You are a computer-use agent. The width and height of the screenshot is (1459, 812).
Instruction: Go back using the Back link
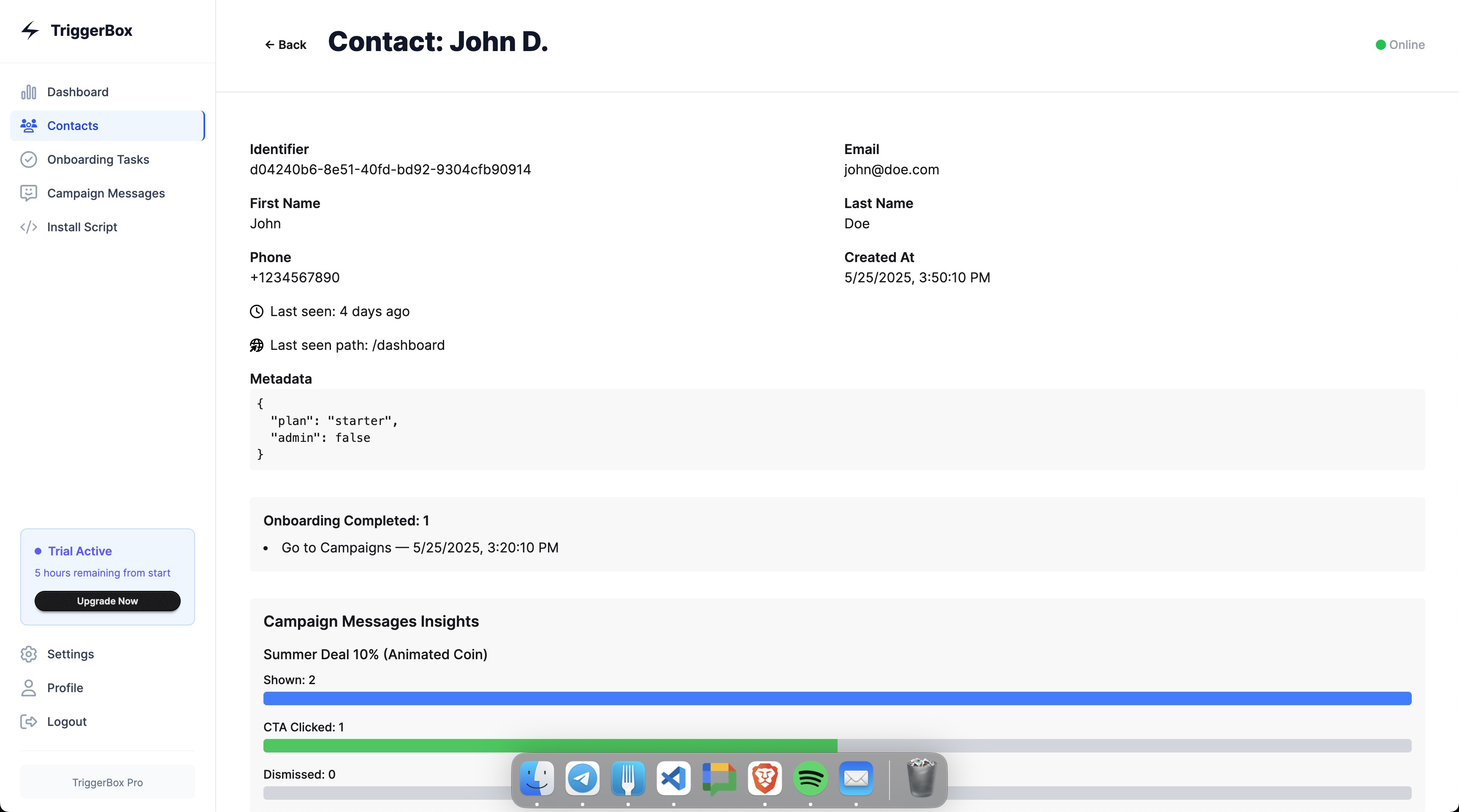pos(285,45)
